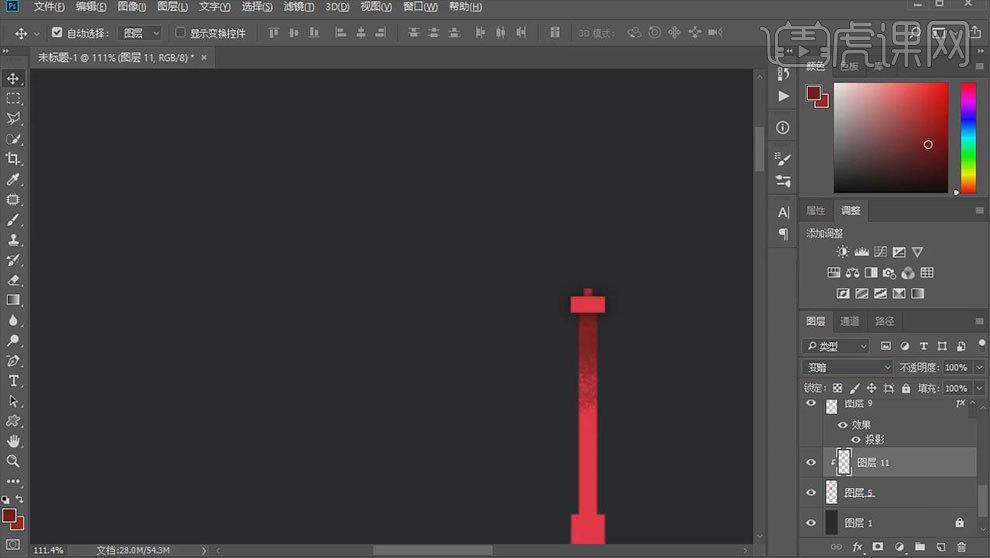Select the Pen tool
The image size is (990, 558).
pos(13,361)
